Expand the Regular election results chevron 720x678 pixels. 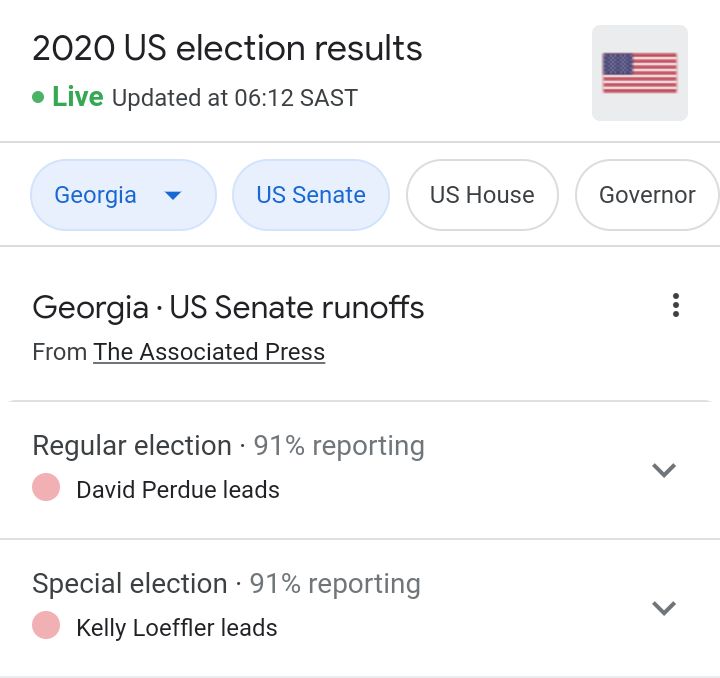pos(664,470)
